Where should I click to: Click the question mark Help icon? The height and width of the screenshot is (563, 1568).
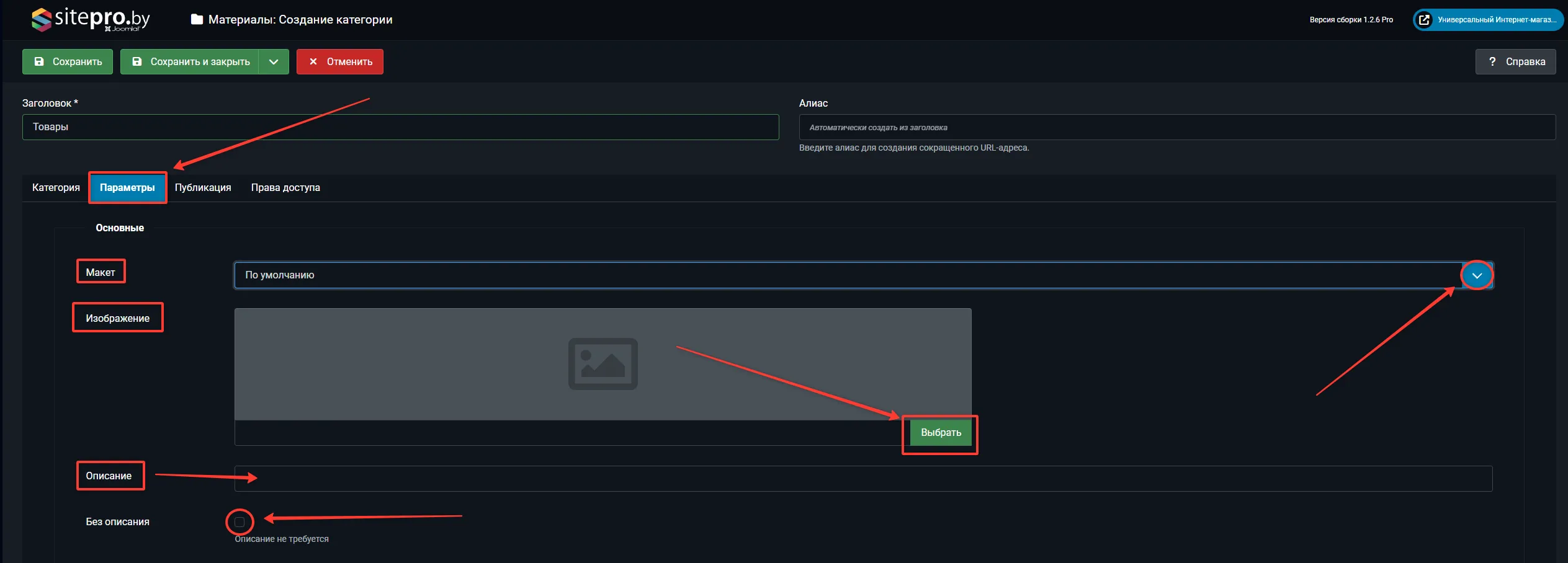(1492, 62)
